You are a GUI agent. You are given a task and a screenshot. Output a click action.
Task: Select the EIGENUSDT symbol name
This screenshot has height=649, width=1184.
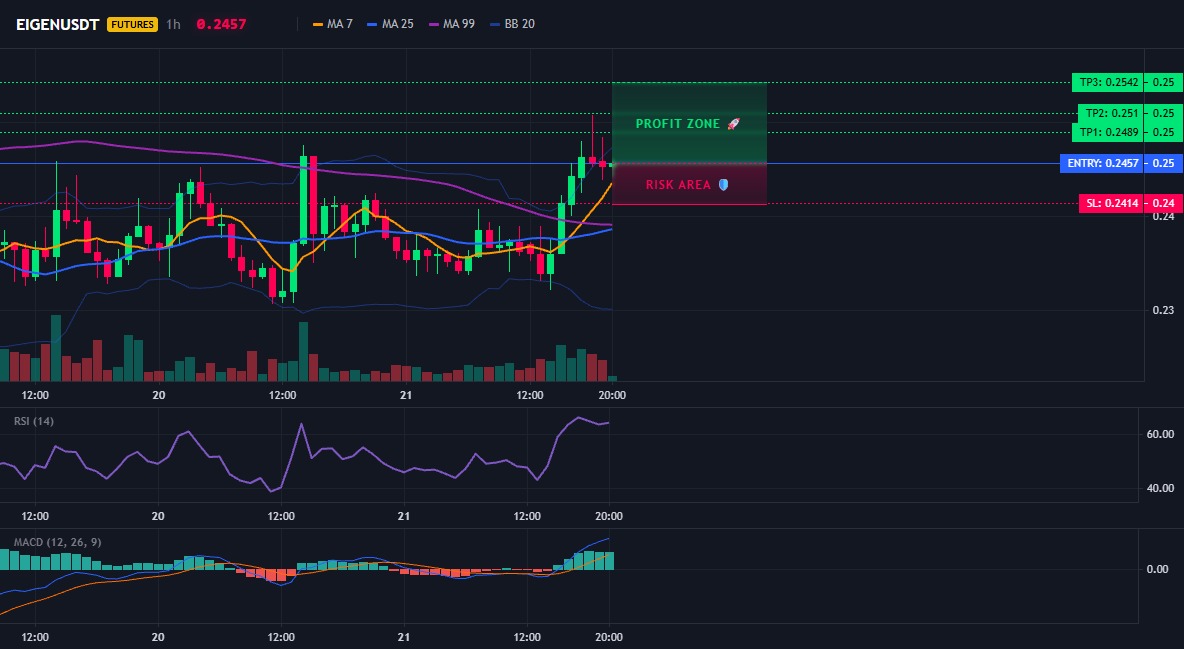click(x=57, y=24)
